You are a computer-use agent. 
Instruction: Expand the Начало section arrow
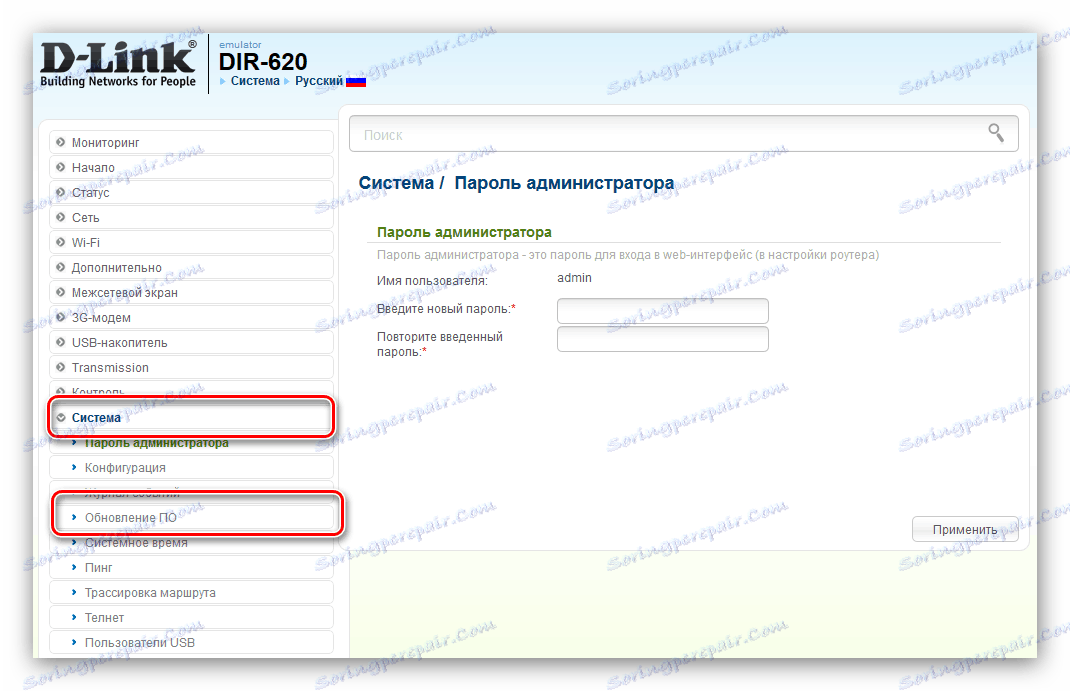[61, 167]
